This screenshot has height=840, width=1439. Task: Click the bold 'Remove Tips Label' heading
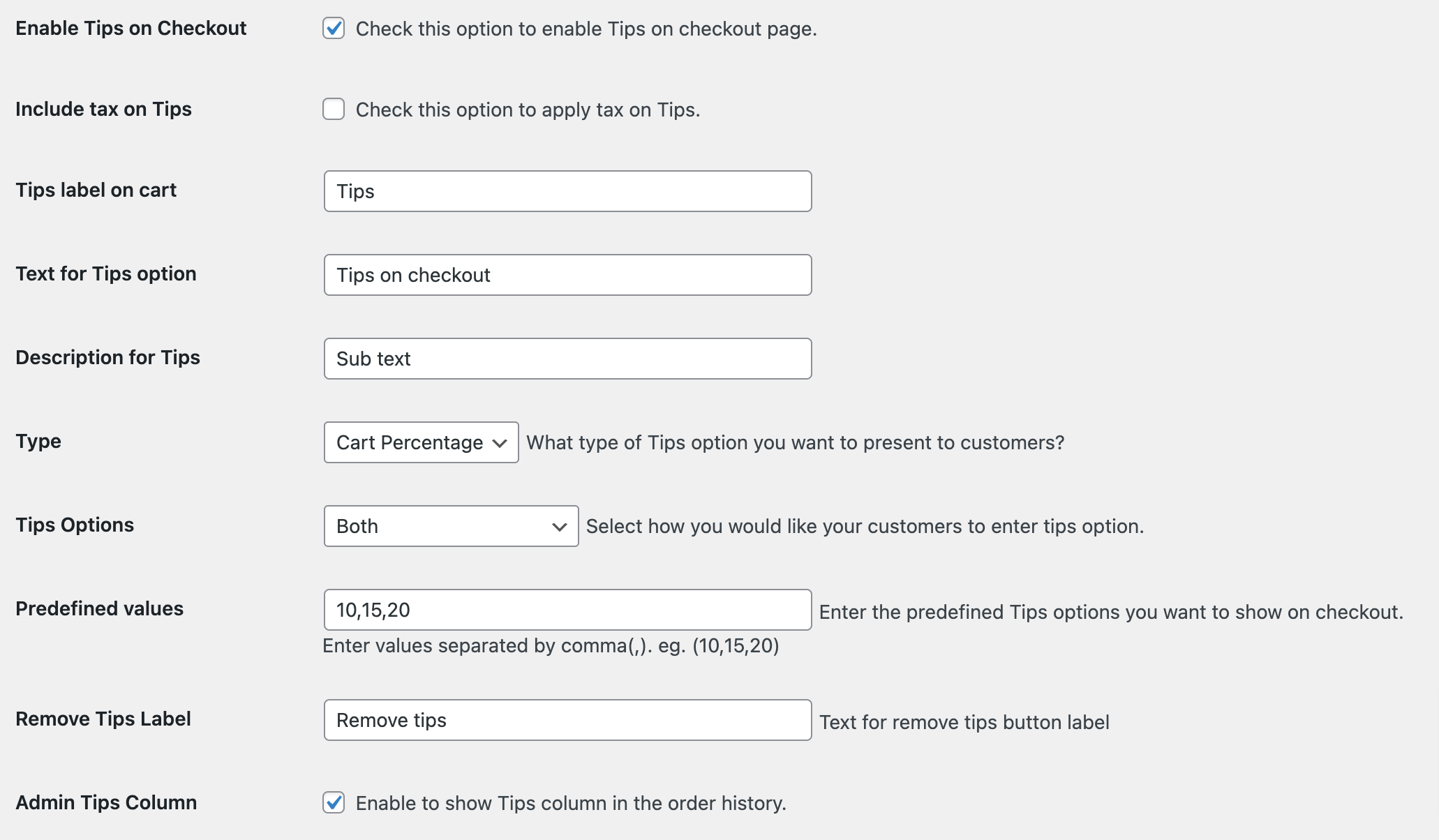coord(103,719)
